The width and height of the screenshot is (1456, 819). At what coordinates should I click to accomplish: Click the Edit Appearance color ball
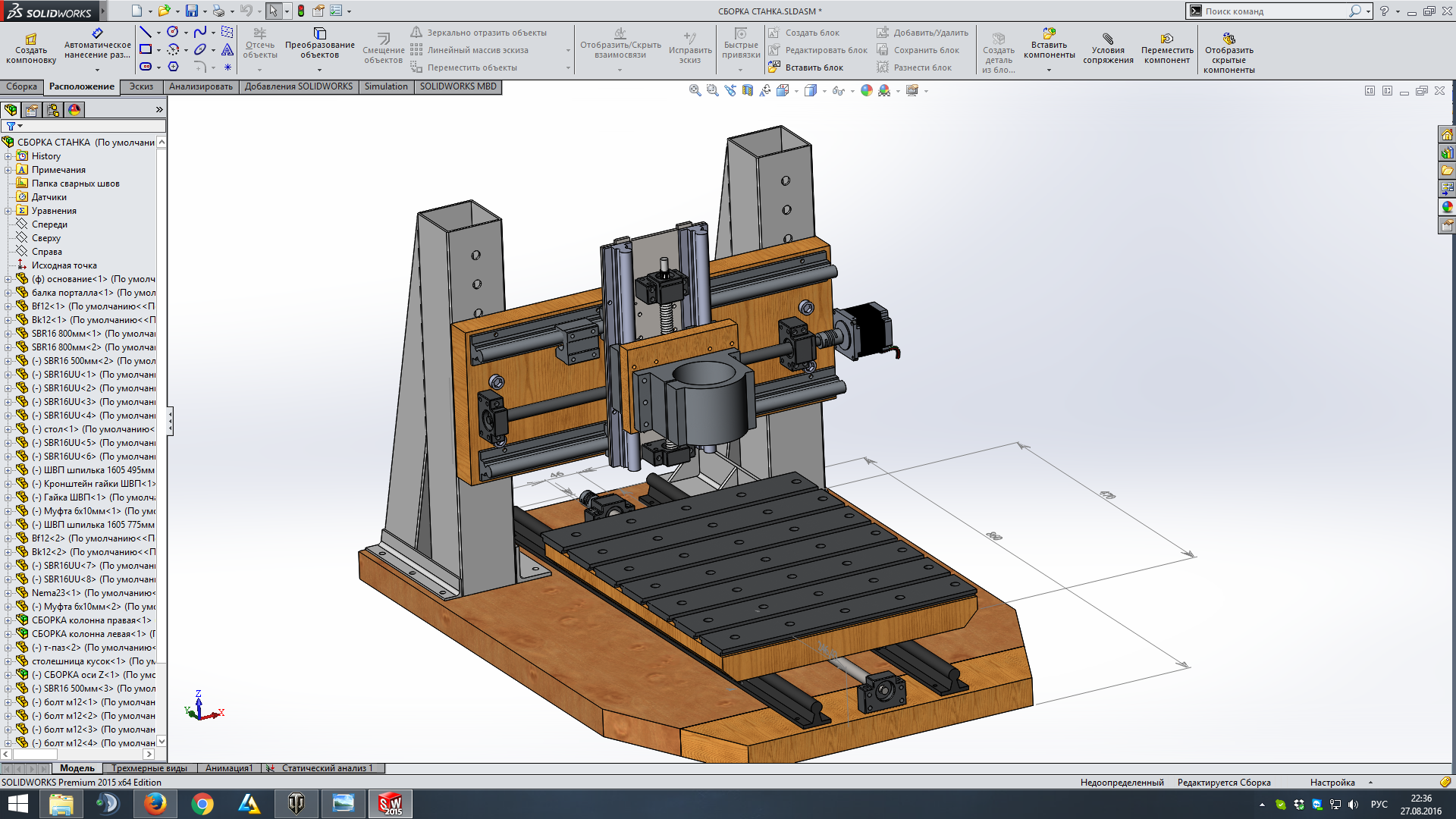[866, 90]
